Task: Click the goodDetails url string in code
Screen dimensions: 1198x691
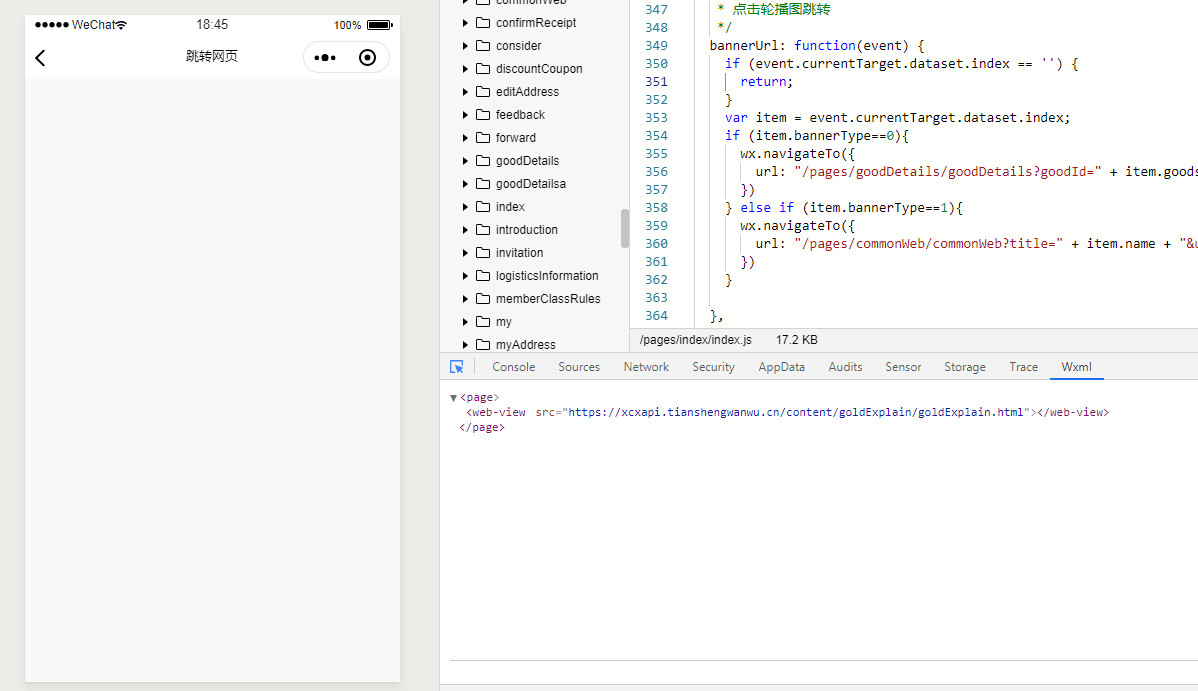Action: tap(947, 172)
